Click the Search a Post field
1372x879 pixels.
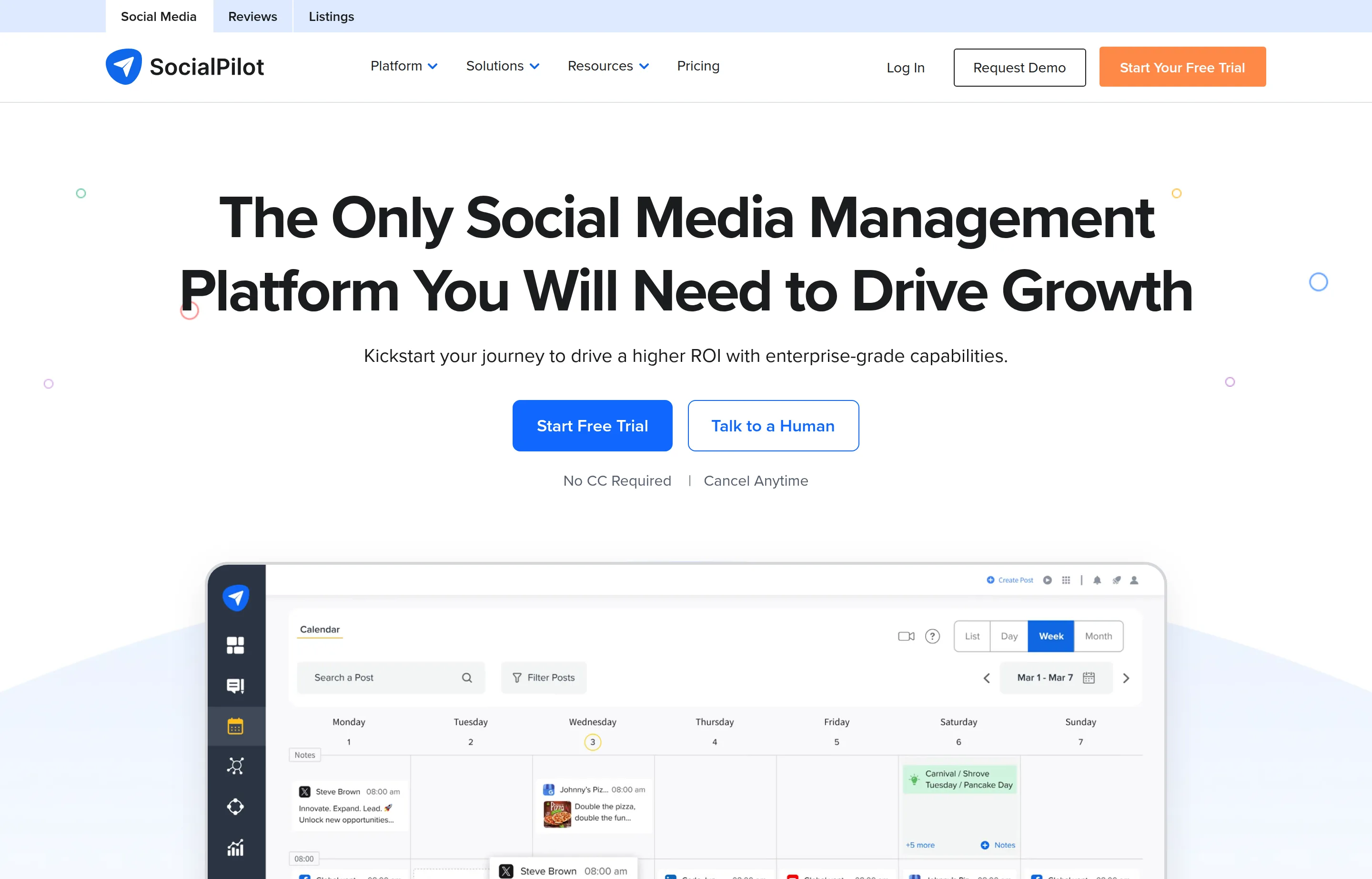tap(391, 678)
